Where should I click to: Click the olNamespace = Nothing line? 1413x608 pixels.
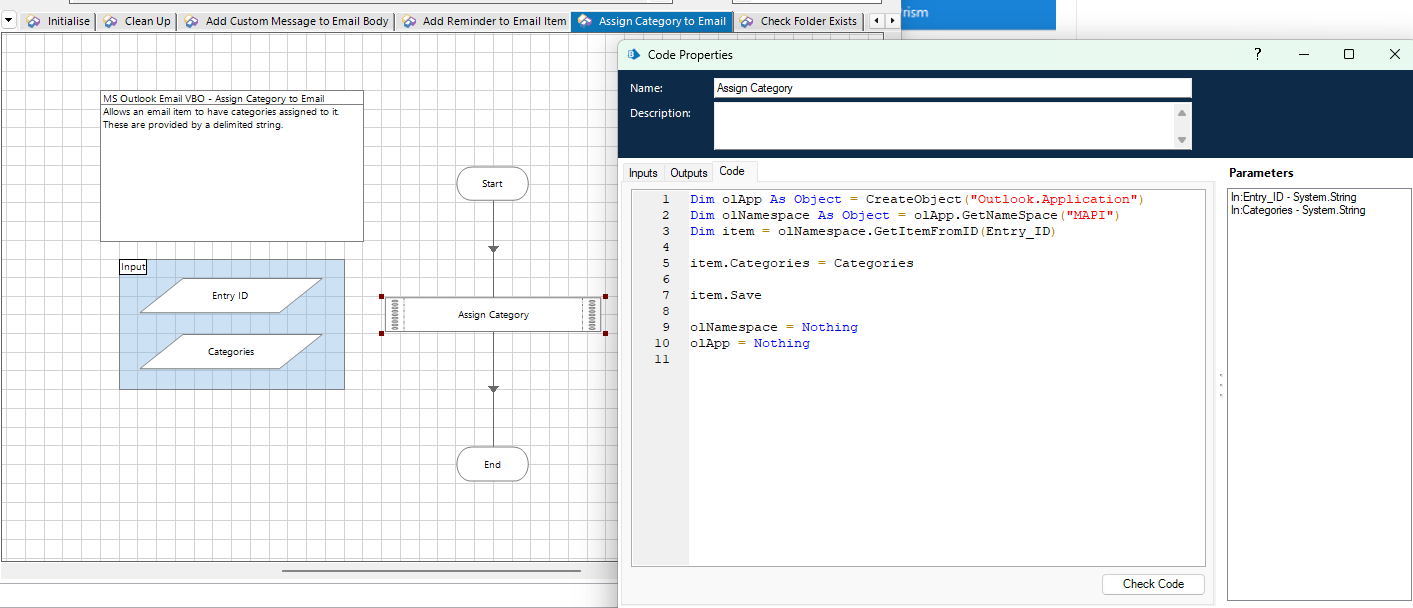(x=774, y=327)
